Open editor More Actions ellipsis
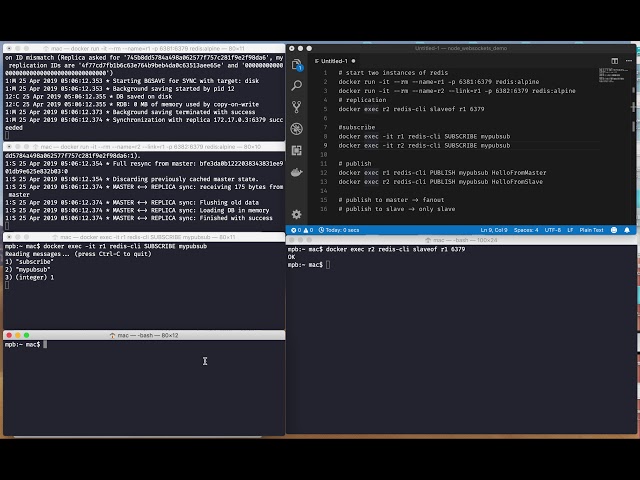Image resolution: width=640 pixels, height=480 pixels. pos(629,61)
